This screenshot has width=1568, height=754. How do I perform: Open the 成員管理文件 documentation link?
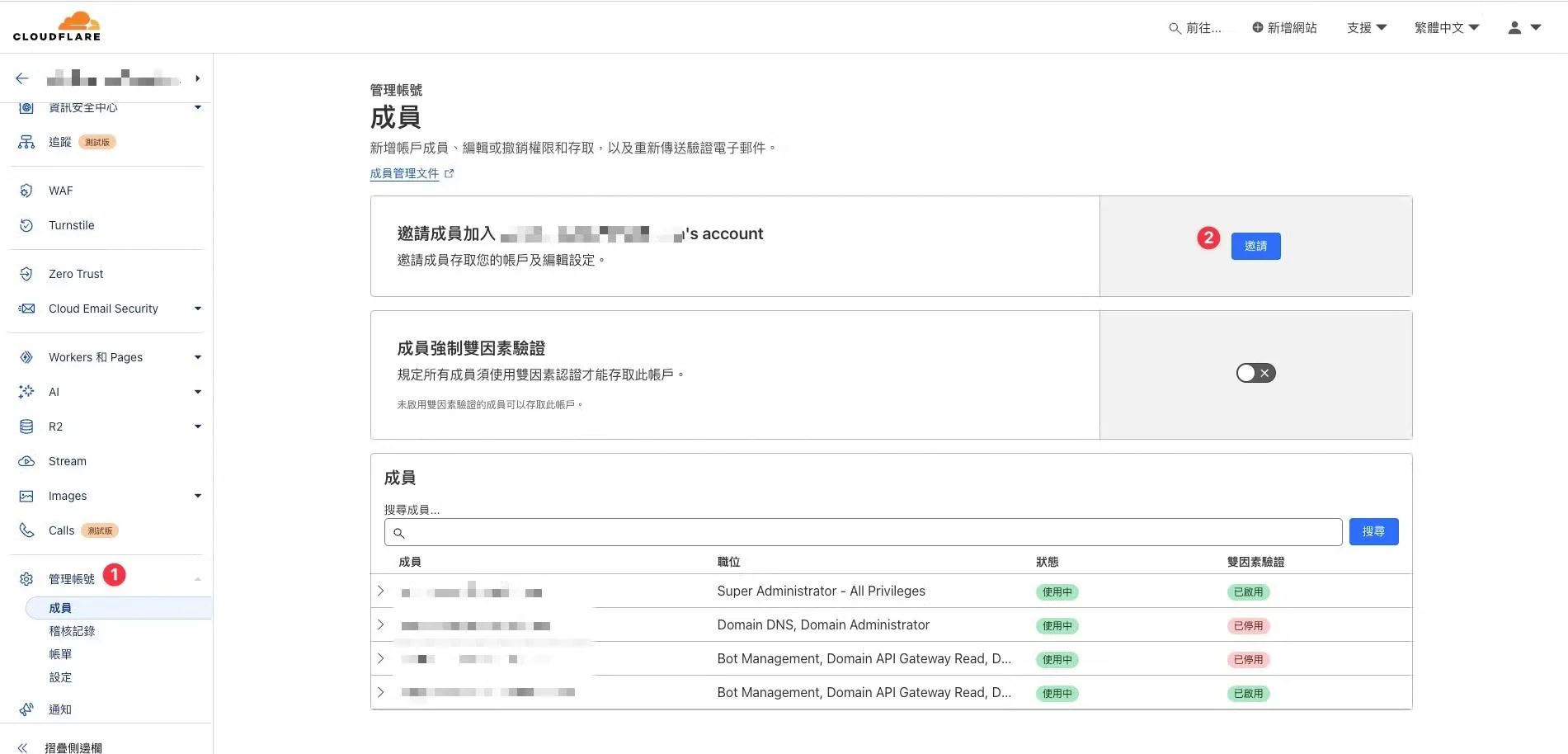(x=404, y=173)
